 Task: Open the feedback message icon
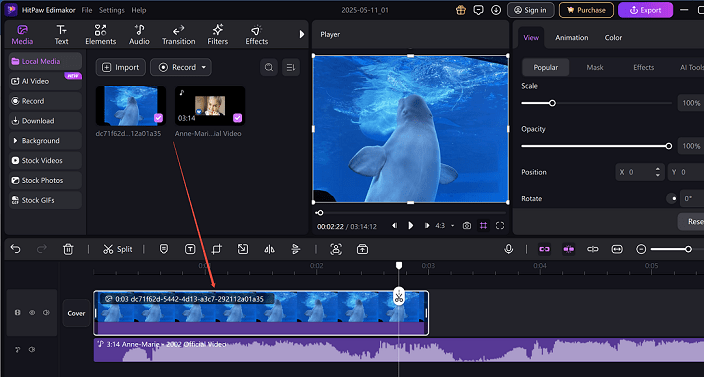coord(479,10)
